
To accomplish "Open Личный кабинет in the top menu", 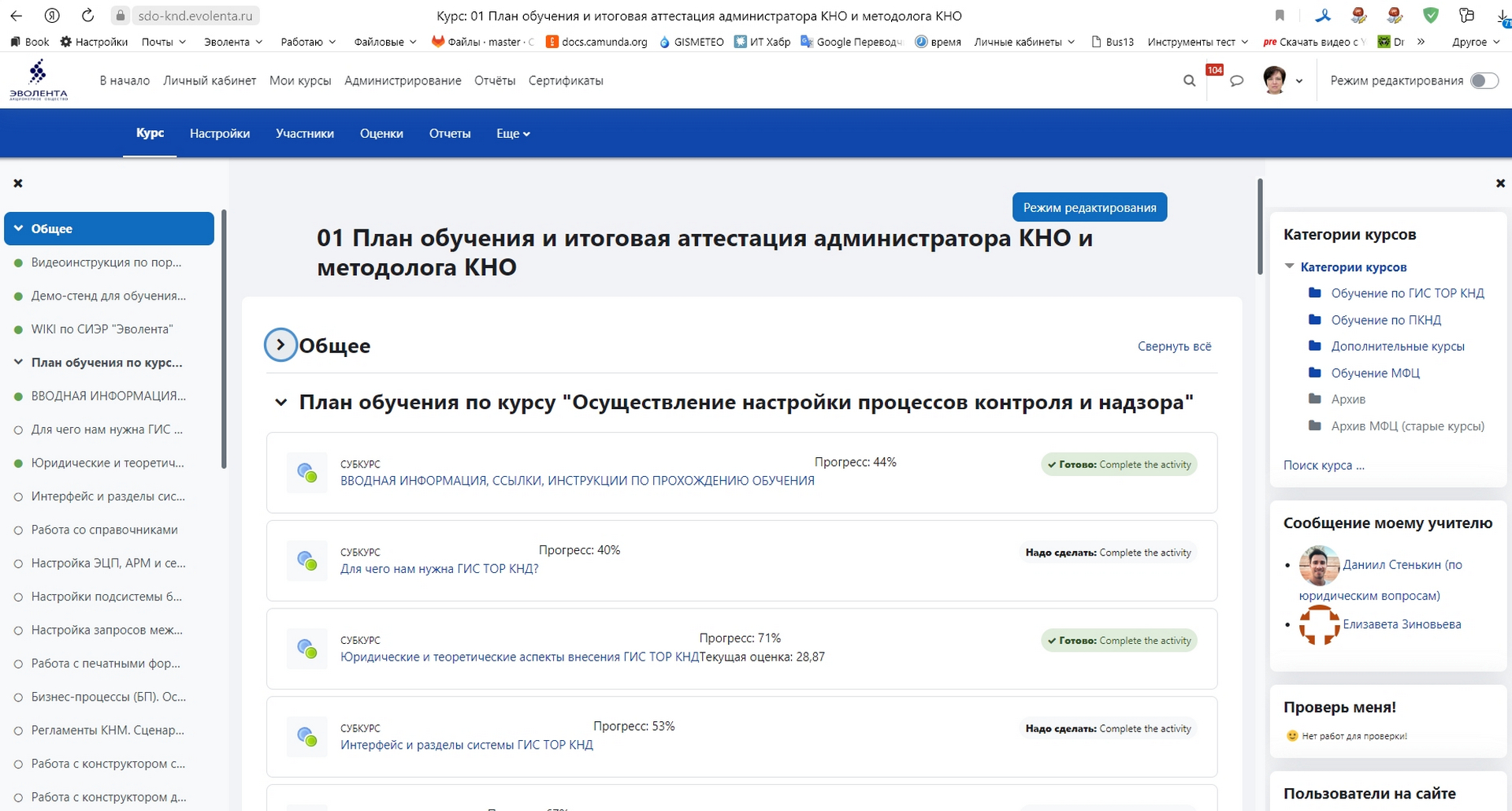I will tap(210, 80).
